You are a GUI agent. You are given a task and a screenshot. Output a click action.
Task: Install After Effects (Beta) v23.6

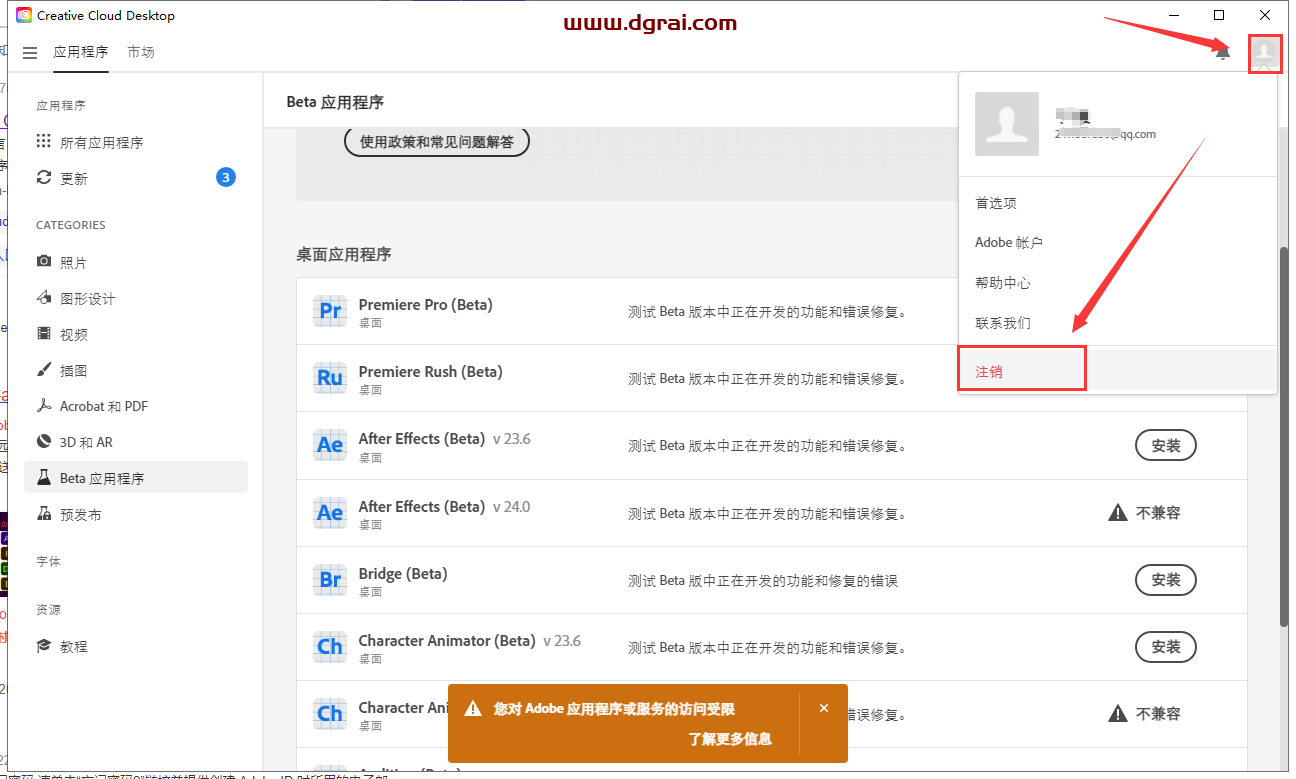pos(1166,446)
